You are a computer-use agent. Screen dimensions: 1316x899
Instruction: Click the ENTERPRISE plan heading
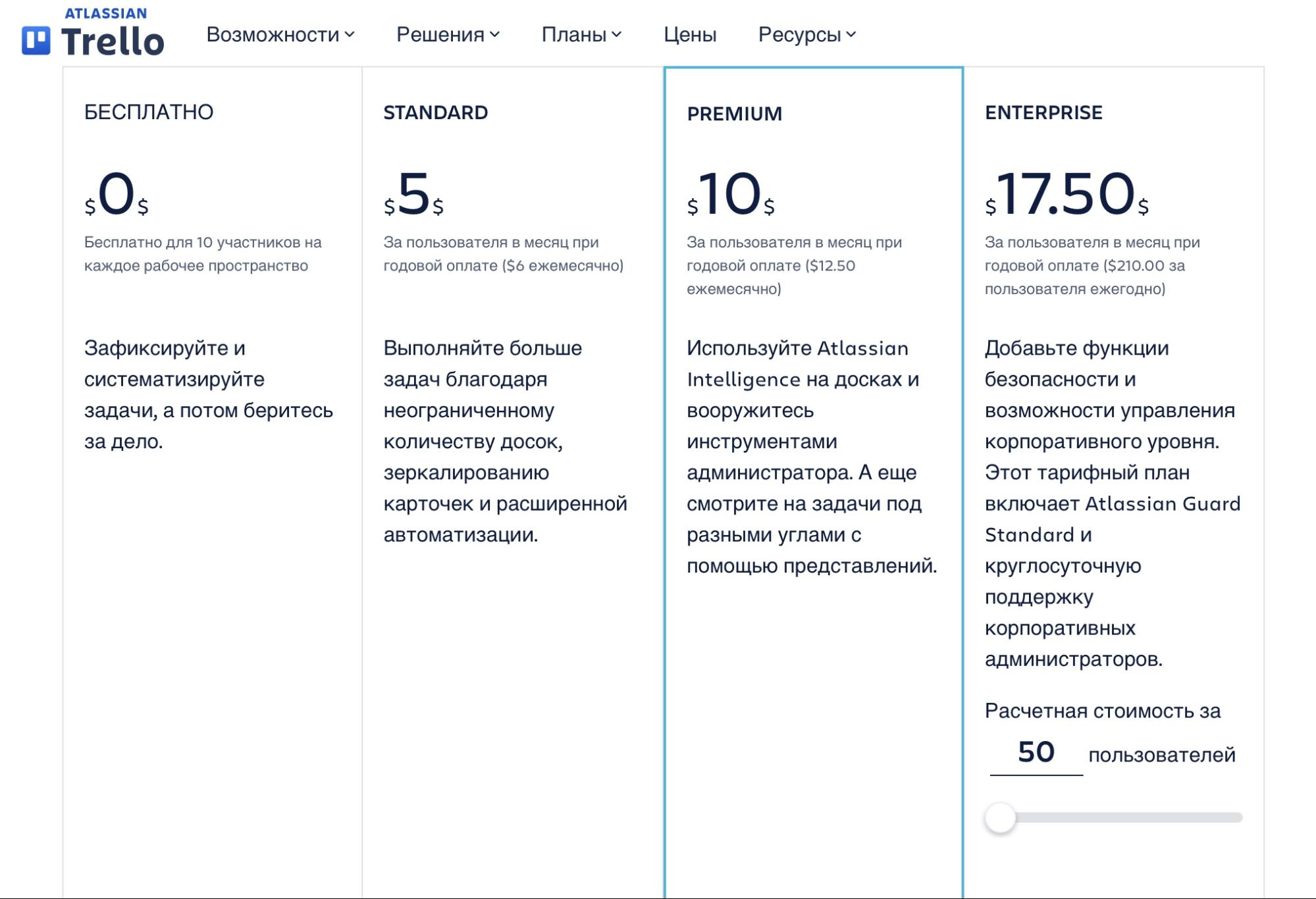point(1043,113)
